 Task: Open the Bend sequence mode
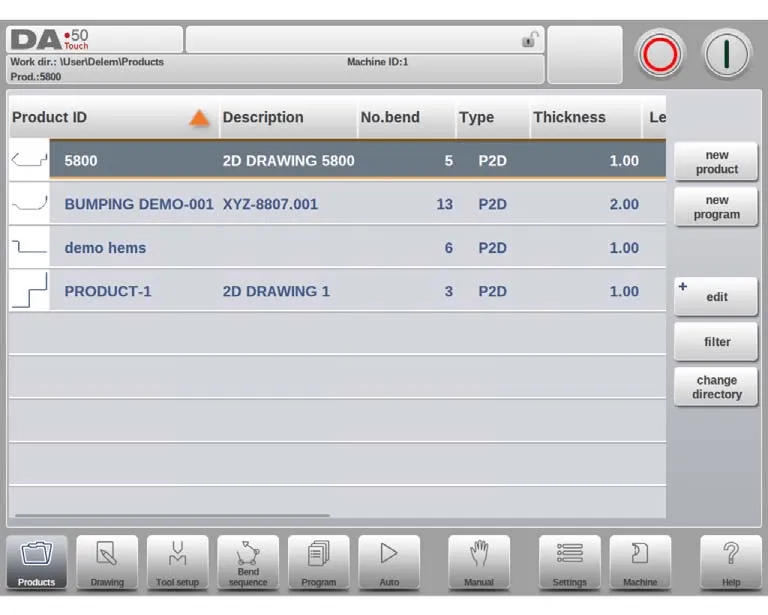pyautogui.click(x=248, y=562)
